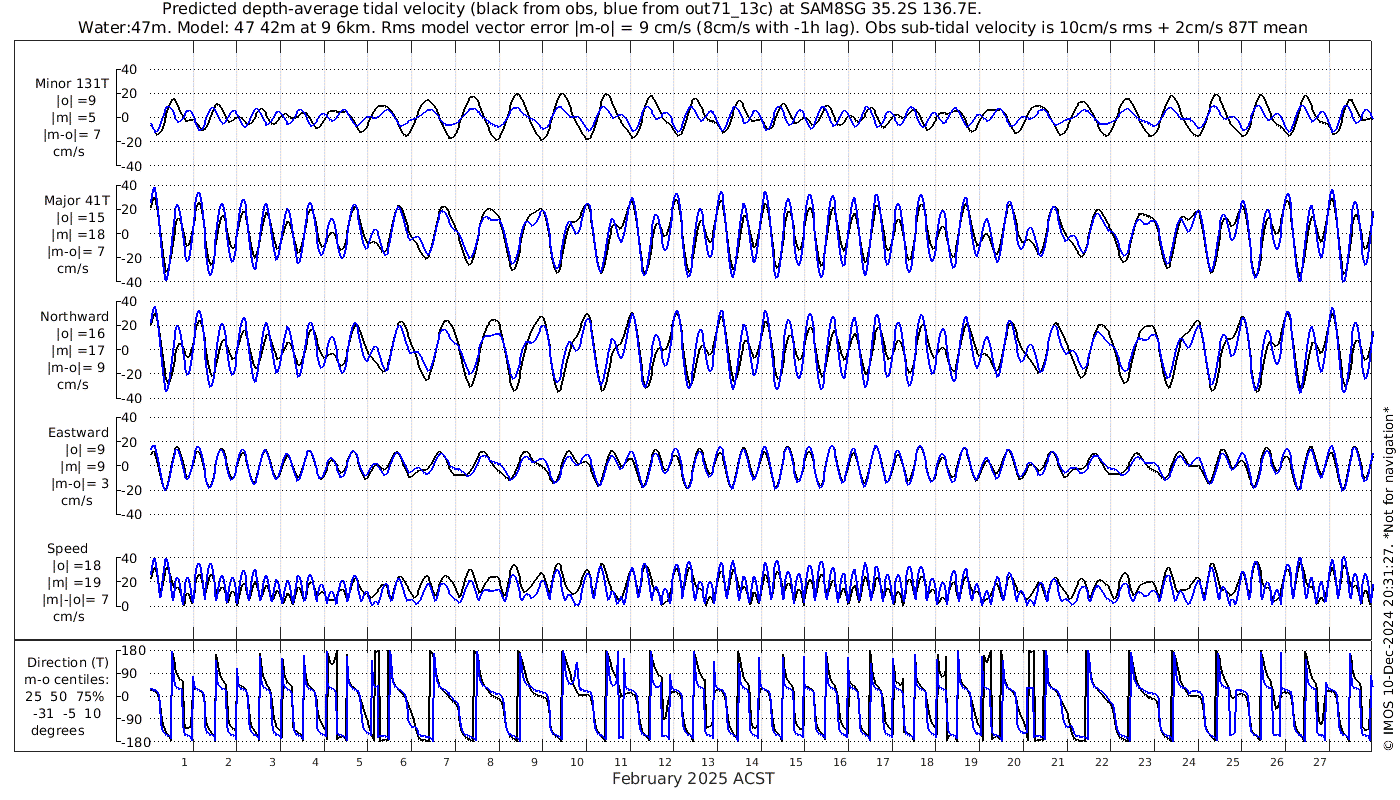Click day '5' on the date axis
Screen dimensions: 1400x800
359,762
